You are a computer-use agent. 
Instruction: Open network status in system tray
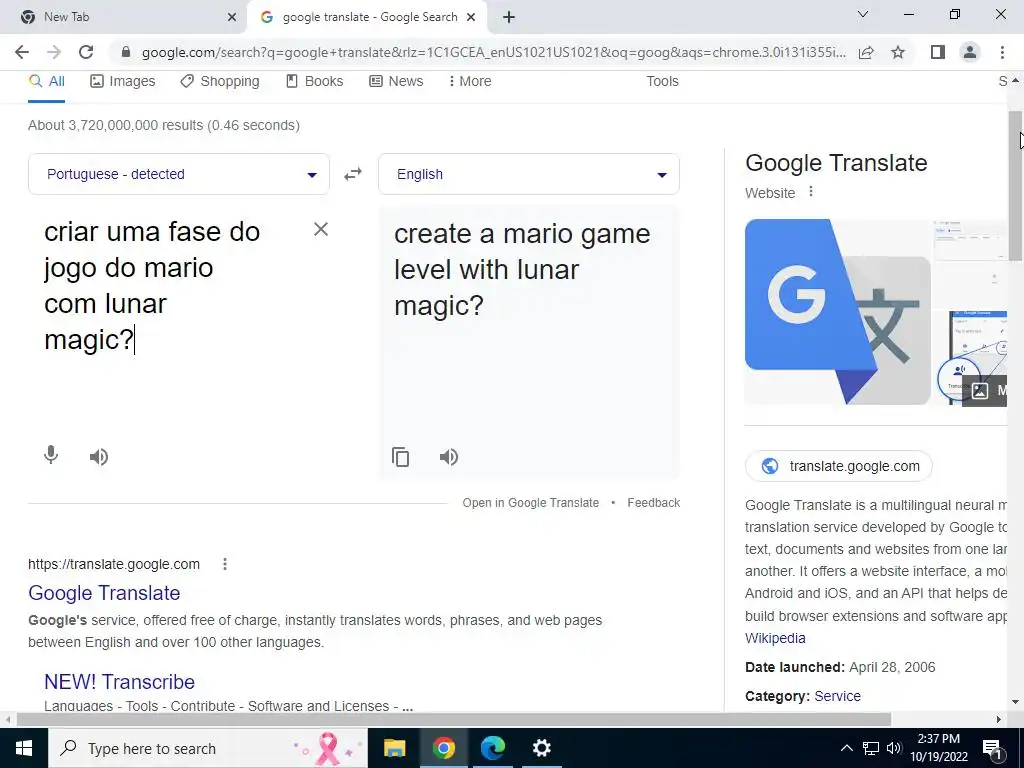[x=871, y=748]
